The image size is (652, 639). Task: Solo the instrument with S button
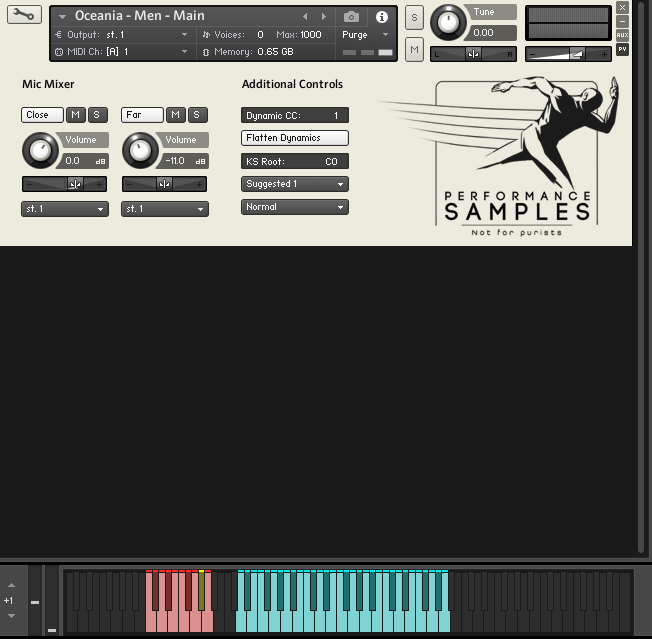pyautogui.click(x=414, y=17)
